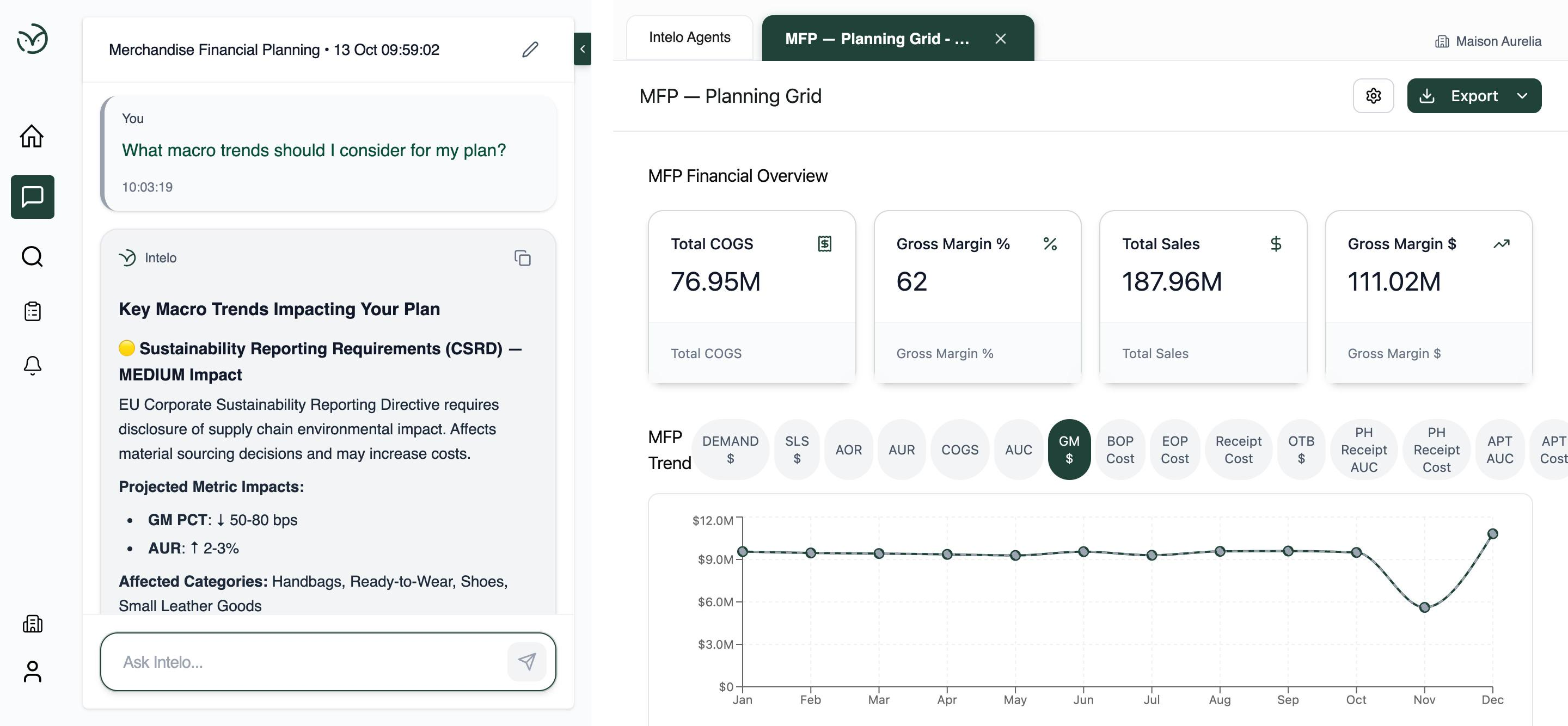Select the PH Receipt Cost metric
The width and height of the screenshot is (1568, 726).
click(1437, 450)
